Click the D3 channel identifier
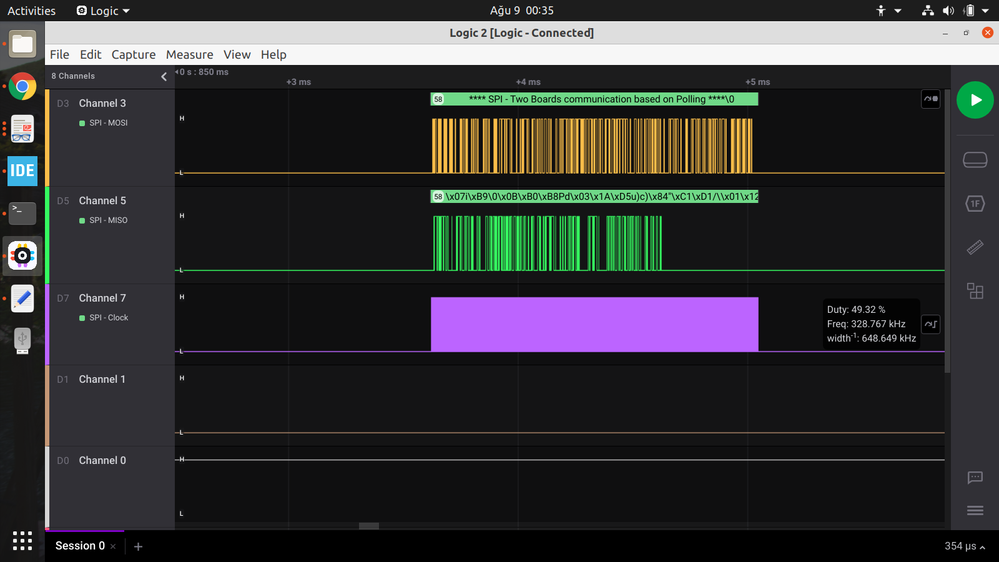 point(62,103)
